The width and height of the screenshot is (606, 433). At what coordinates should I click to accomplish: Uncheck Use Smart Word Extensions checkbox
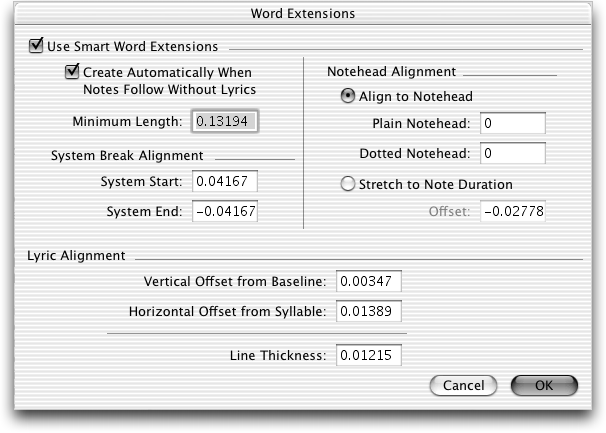[x=36, y=46]
